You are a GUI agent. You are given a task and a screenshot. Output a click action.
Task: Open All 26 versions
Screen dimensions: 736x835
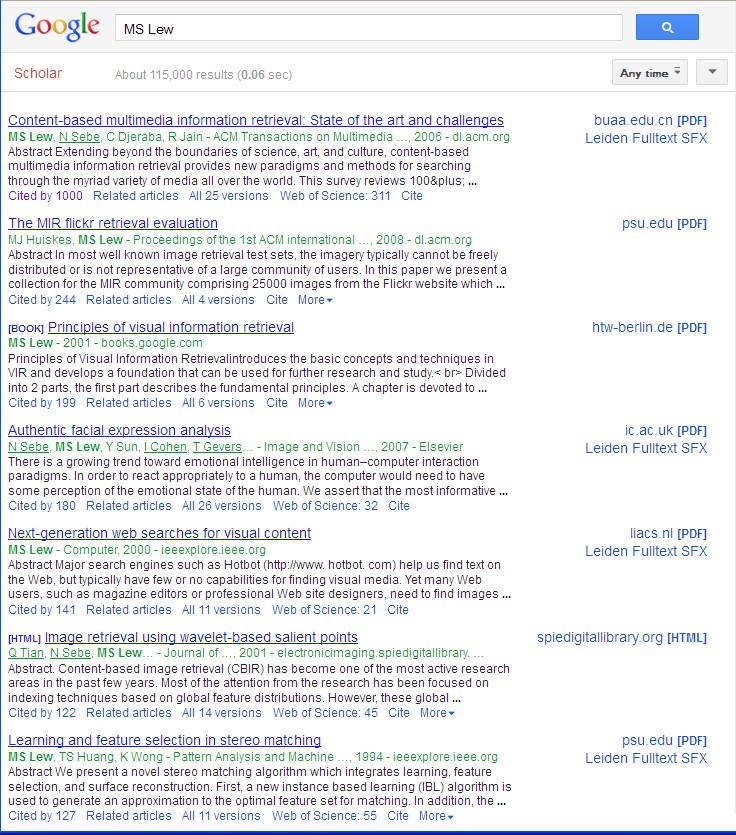point(222,506)
